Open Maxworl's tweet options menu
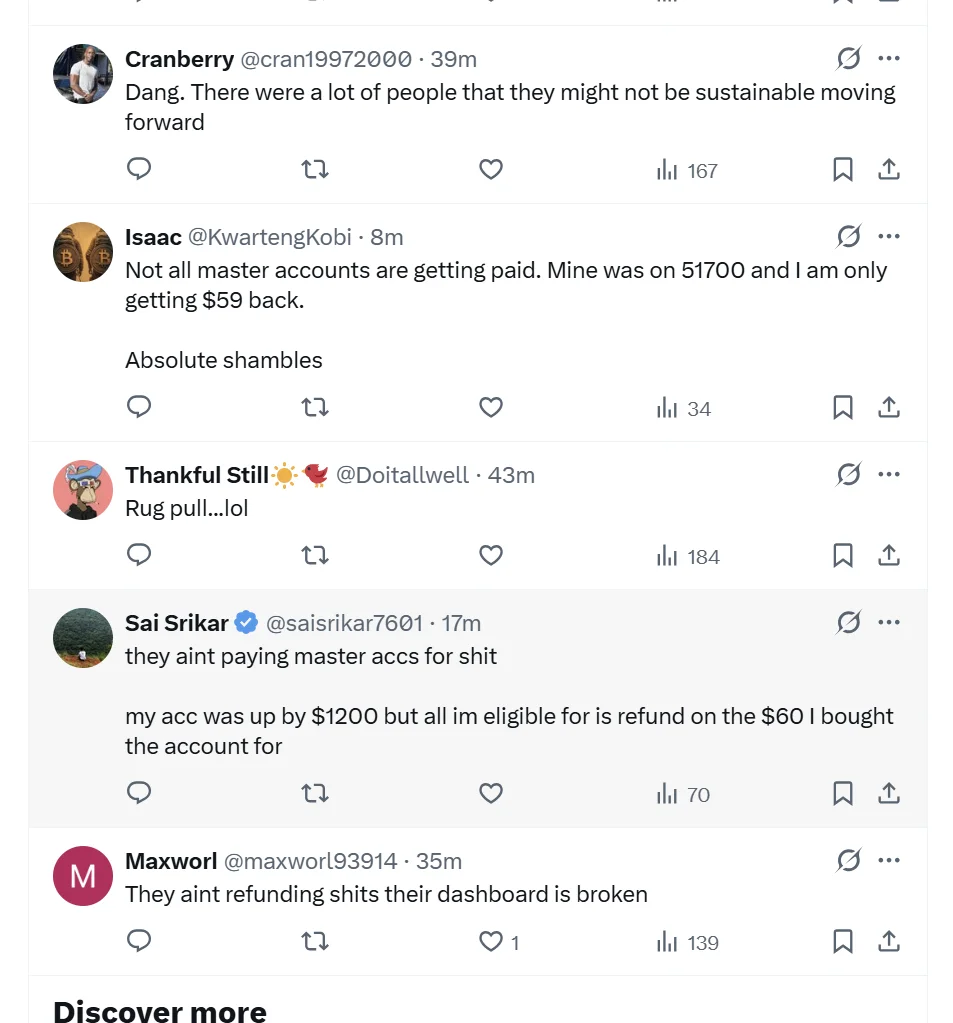 point(888,860)
